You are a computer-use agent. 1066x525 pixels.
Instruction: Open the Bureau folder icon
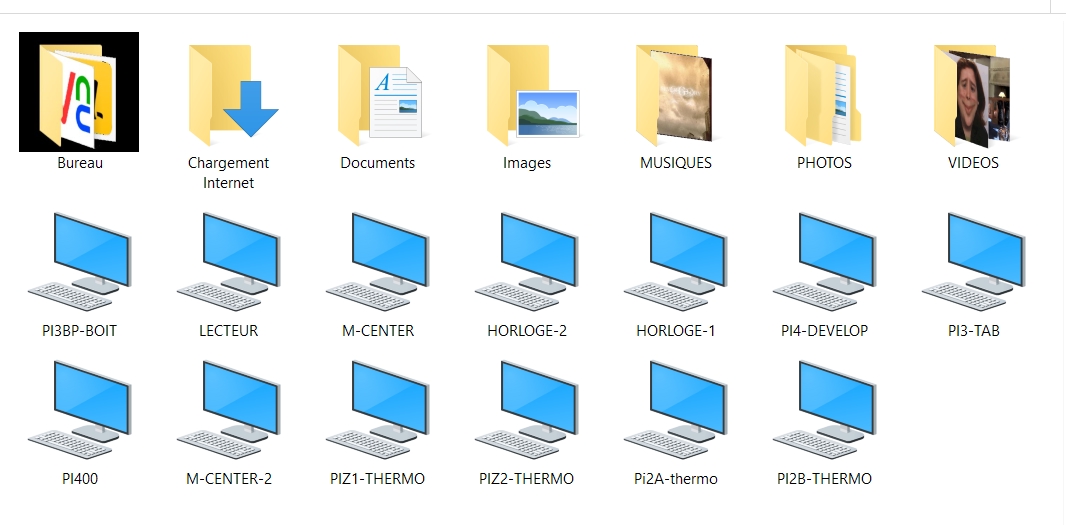pos(79,92)
